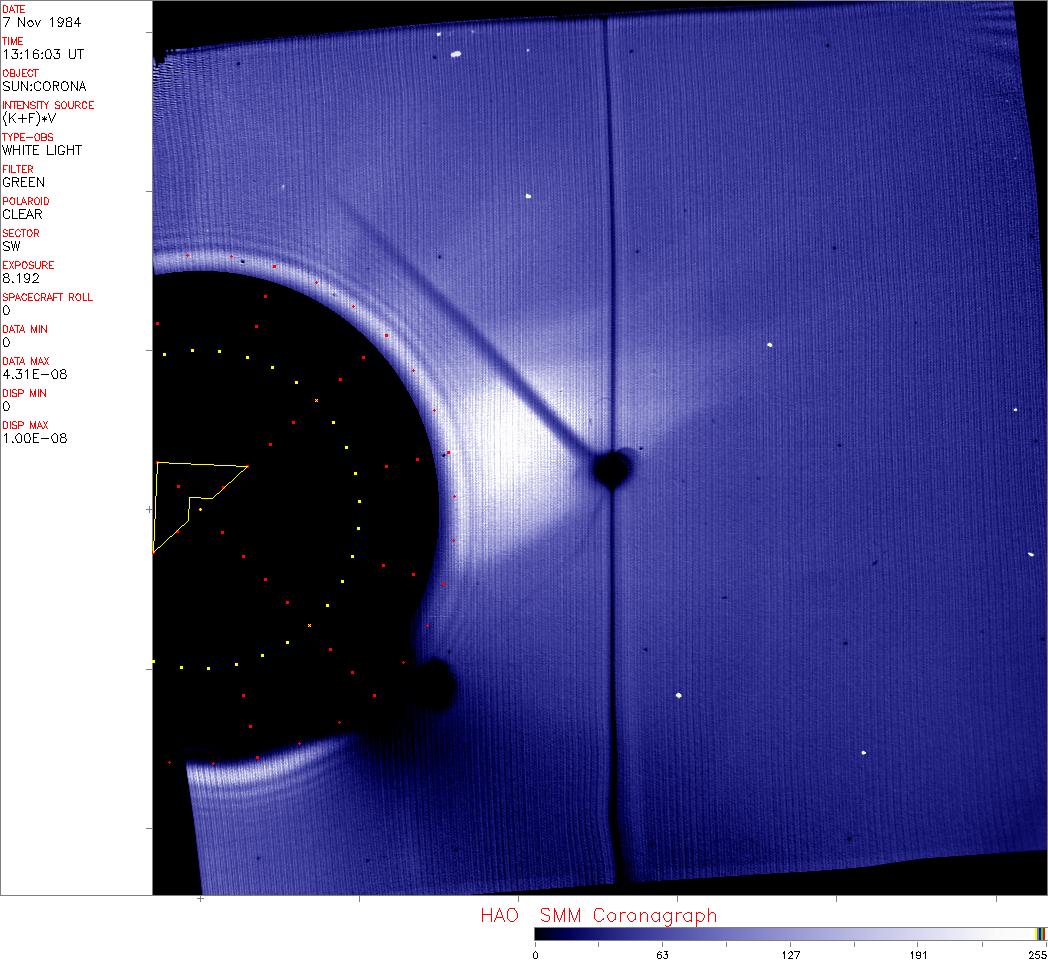Click the SUN:CORONA object value
Image resolution: width=1048 pixels, height=960 pixels.
pos(44,86)
